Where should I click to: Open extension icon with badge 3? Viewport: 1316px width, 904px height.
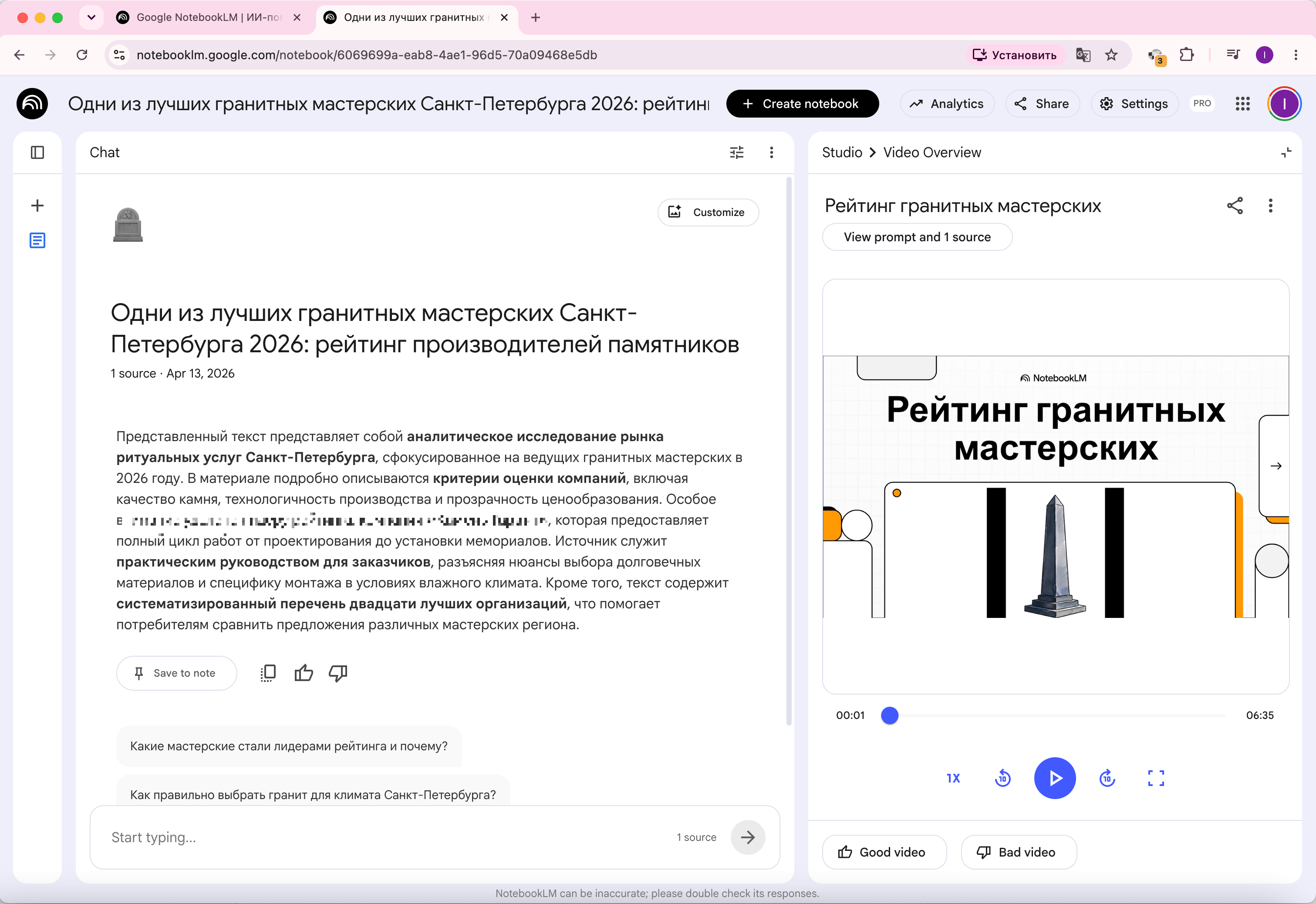tap(1156, 56)
